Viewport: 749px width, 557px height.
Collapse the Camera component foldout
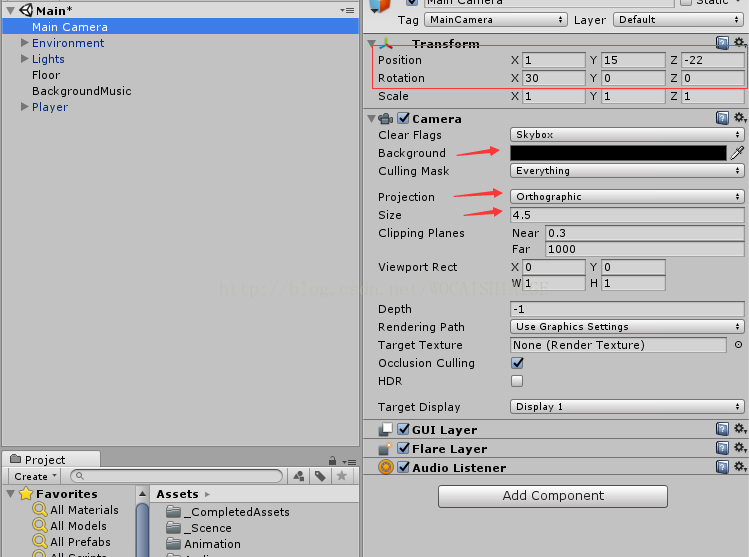(x=372, y=118)
